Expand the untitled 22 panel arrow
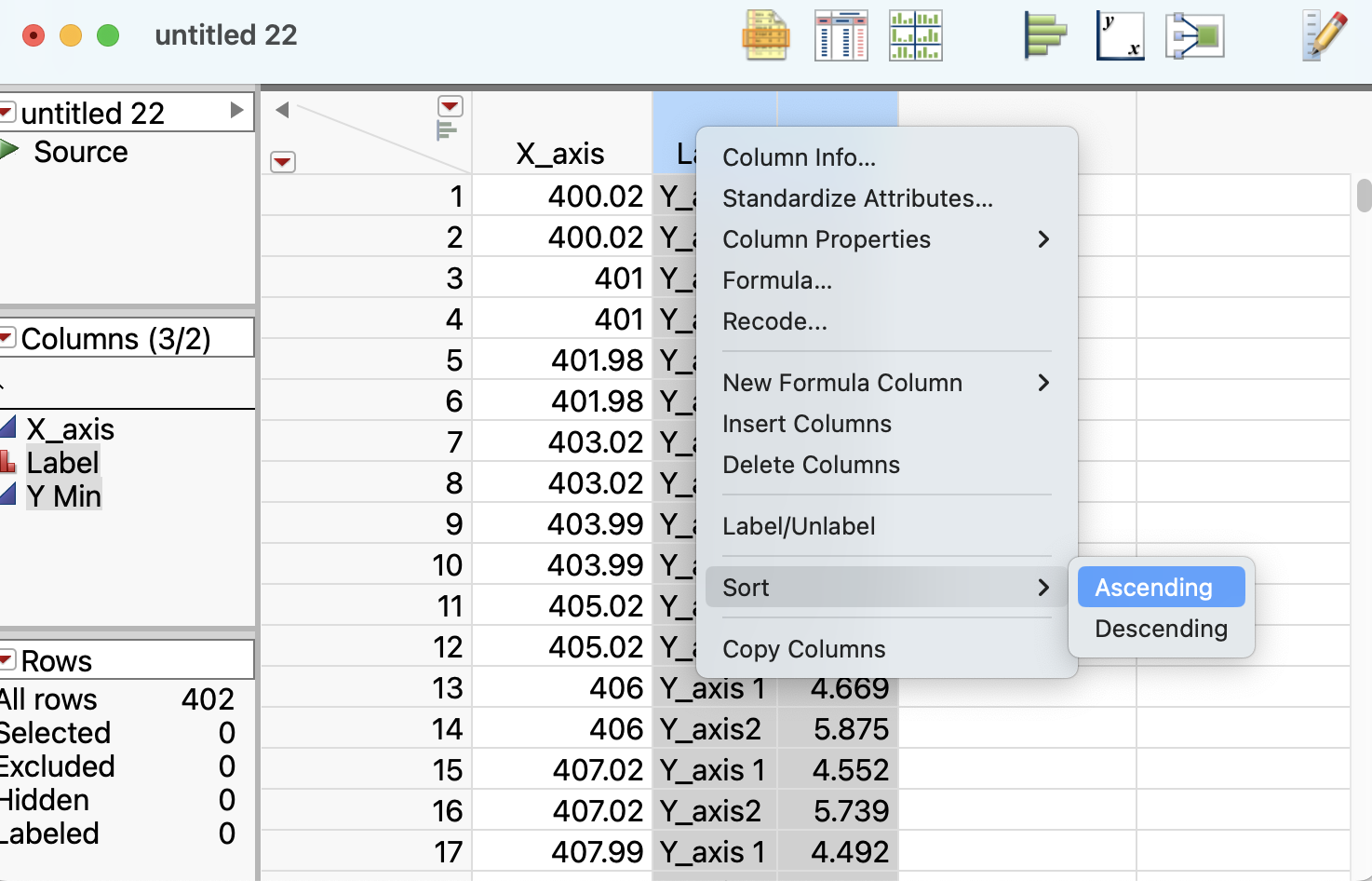Image resolution: width=1372 pixels, height=881 pixels. 237,111
